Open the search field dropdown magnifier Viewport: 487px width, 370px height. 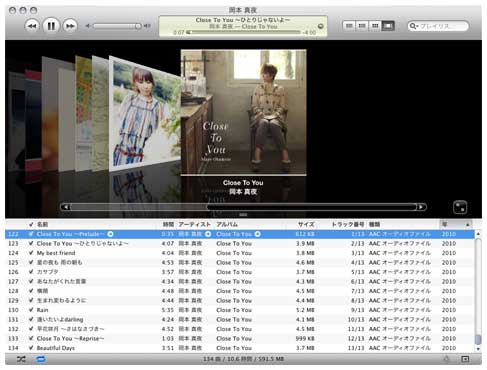click(413, 26)
